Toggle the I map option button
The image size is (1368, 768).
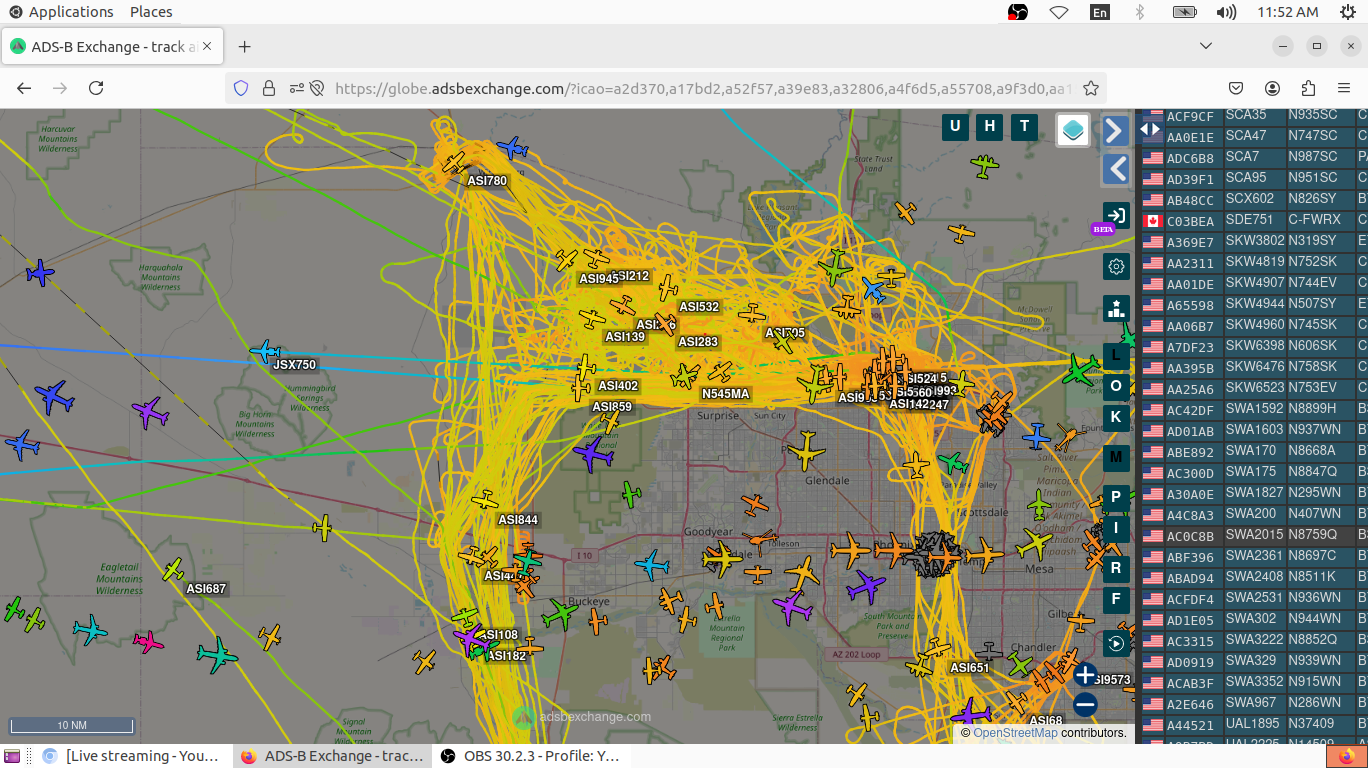(x=1116, y=528)
